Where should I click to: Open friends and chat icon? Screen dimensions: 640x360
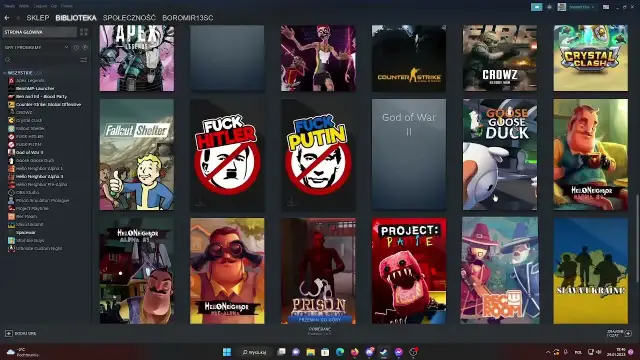[628, 333]
